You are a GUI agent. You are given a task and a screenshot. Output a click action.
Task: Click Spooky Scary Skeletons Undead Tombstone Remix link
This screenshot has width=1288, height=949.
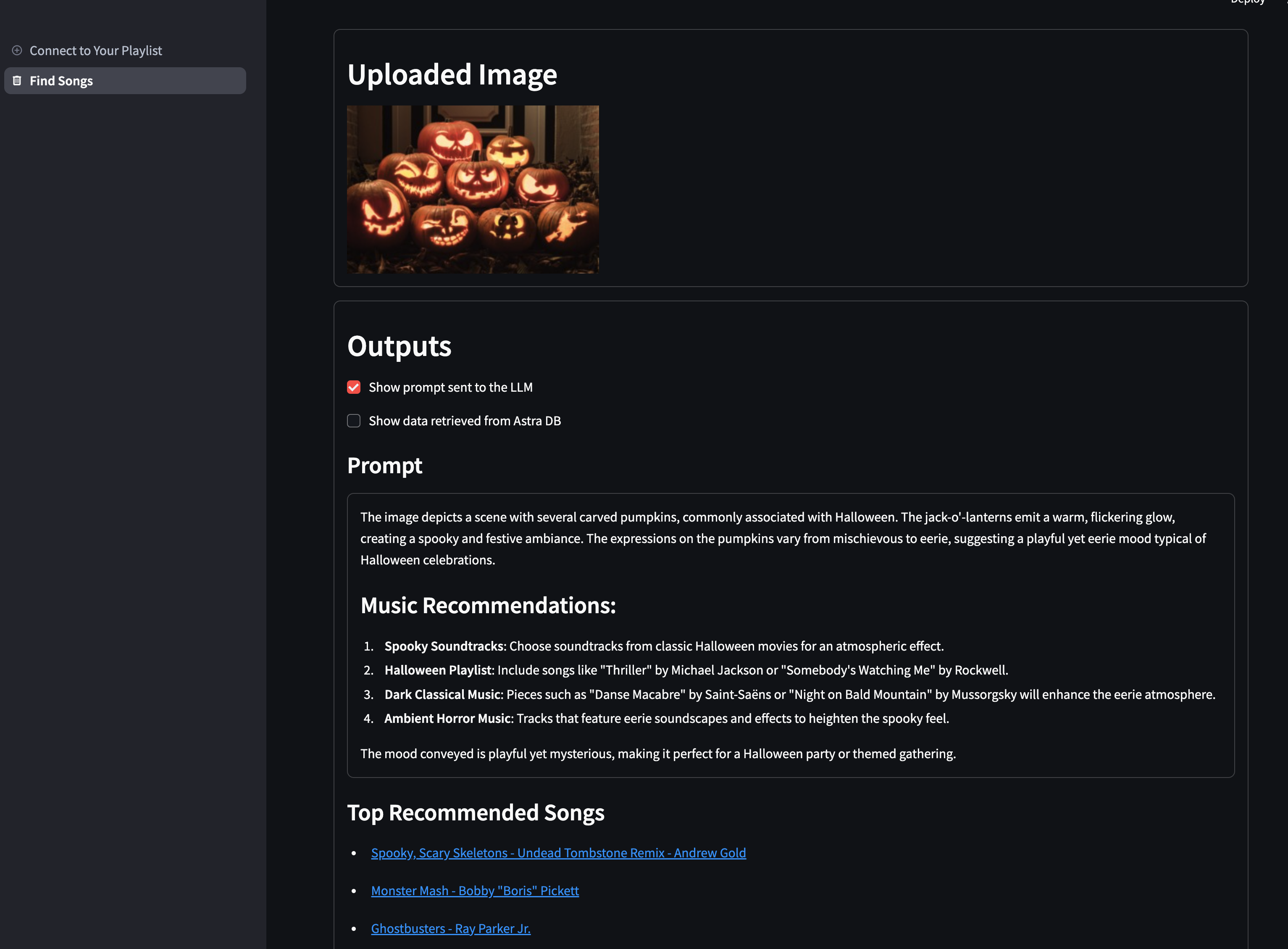pos(558,852)
